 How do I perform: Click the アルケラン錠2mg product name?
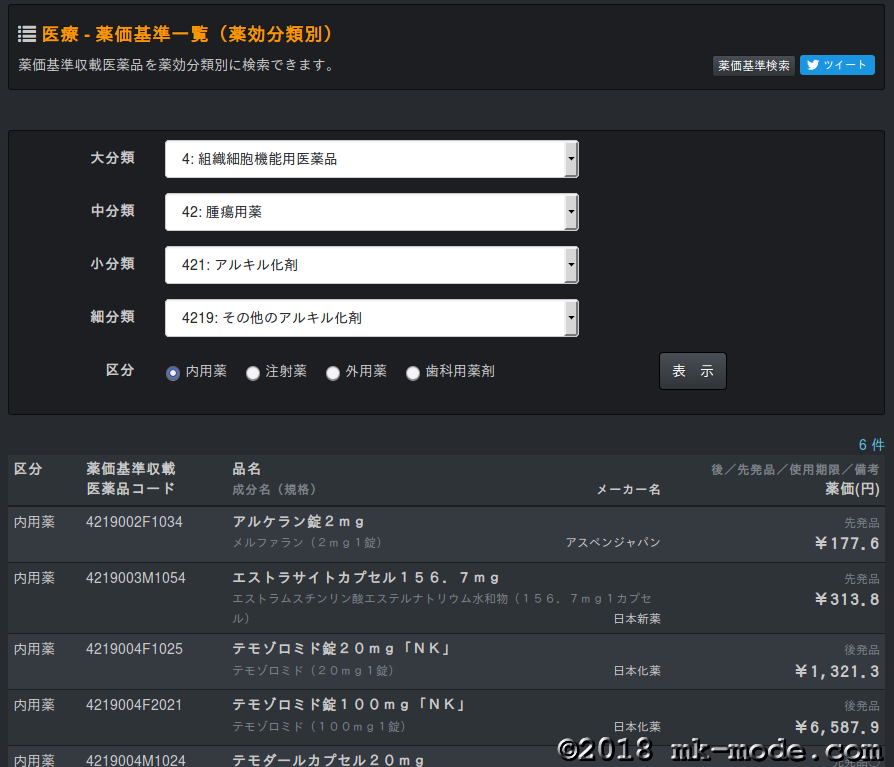pyautogui.click(x=299, y=522)
